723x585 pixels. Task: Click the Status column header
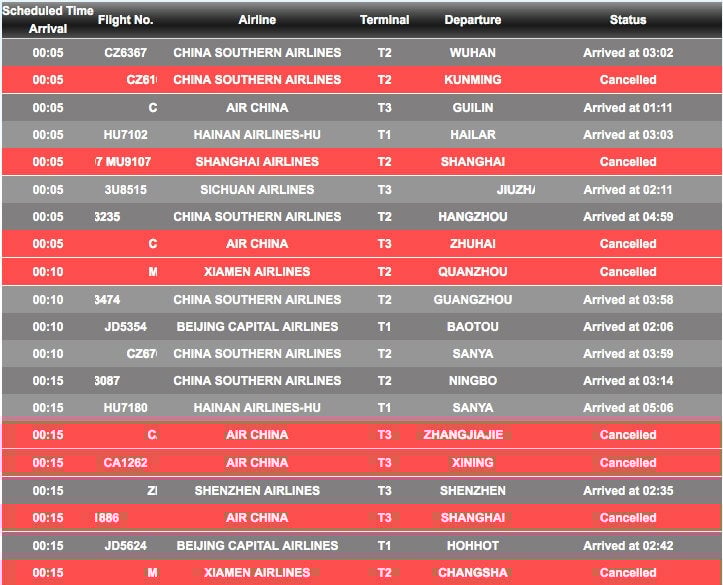[x=628, y=20]
